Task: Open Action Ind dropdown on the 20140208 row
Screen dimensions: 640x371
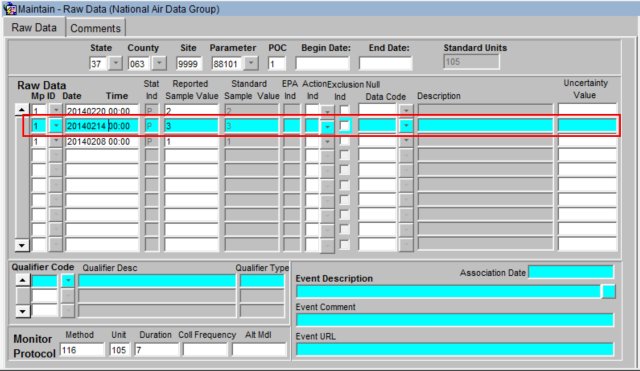Action: 327,142
